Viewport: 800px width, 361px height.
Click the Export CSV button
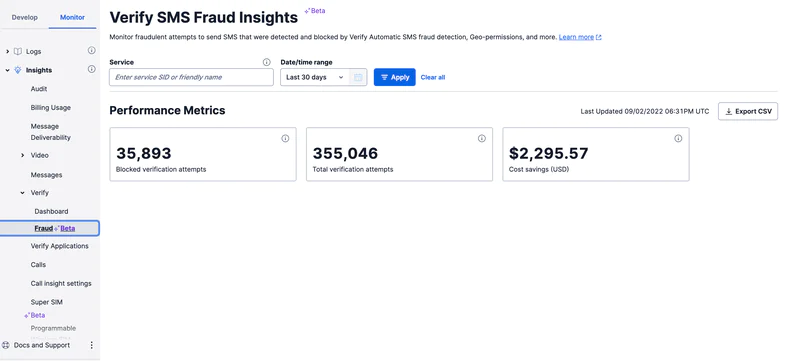[x=748, y=111]
